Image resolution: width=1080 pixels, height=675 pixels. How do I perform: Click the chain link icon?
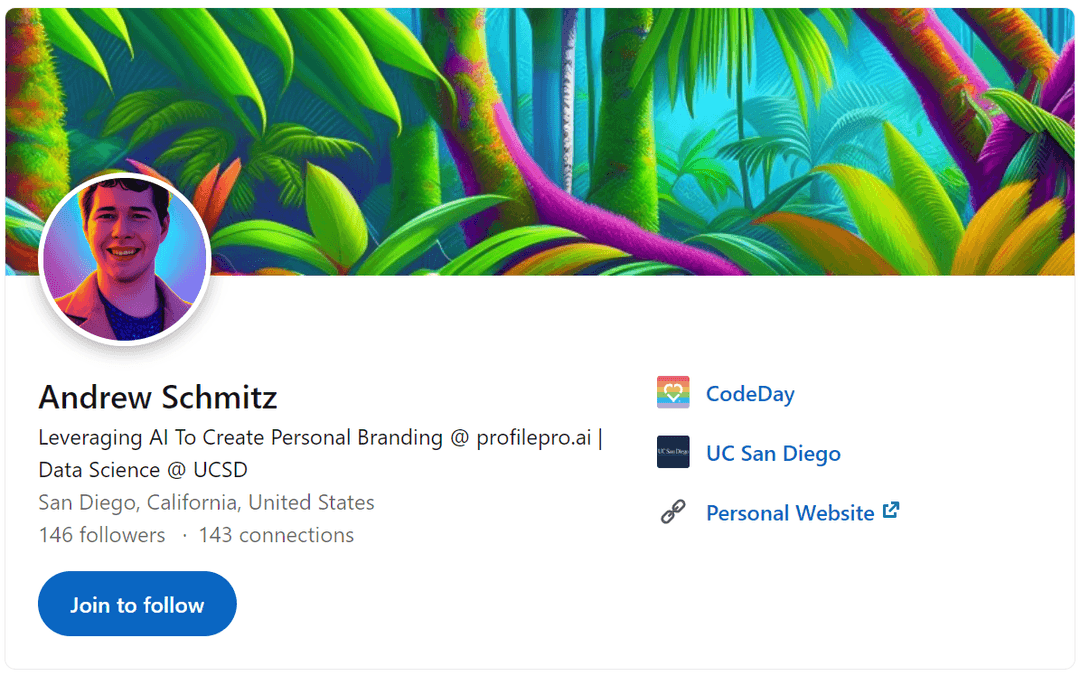click(x=673, y=513)
